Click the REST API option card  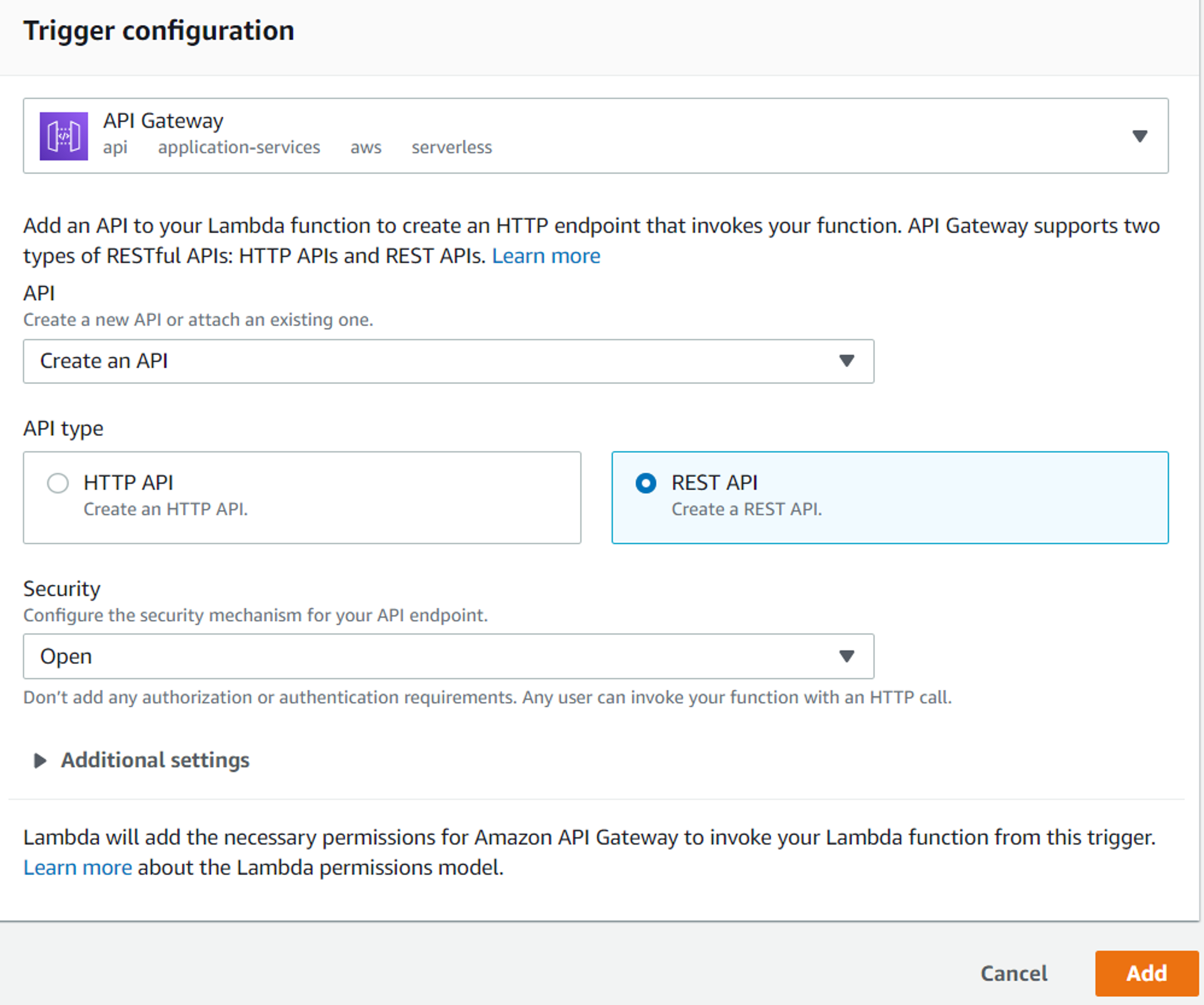[x=890, y=498]
